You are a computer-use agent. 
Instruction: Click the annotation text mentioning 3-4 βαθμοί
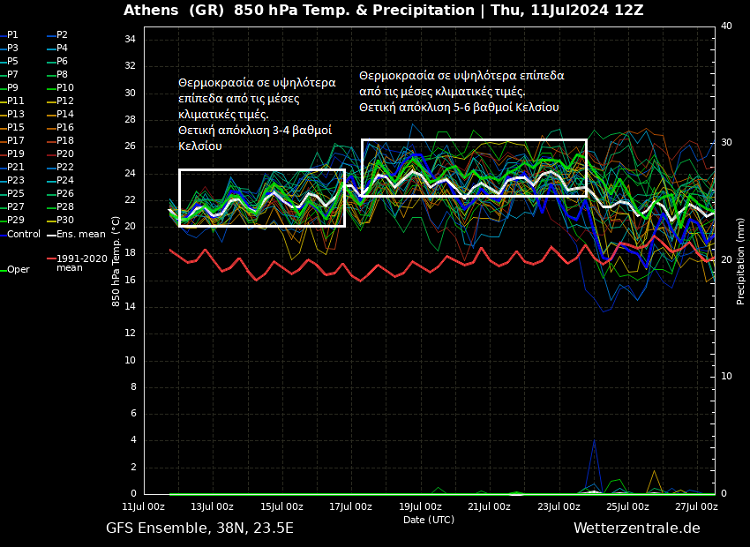point(256,114)
